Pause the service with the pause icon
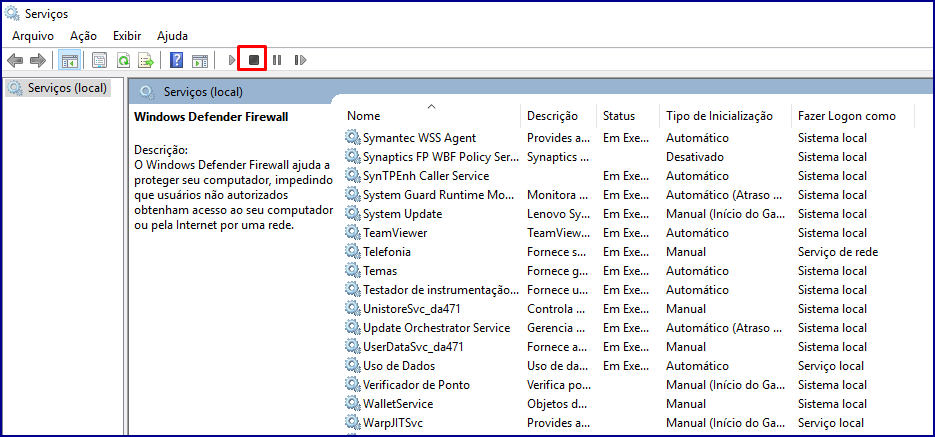 [x=277, y=60]
